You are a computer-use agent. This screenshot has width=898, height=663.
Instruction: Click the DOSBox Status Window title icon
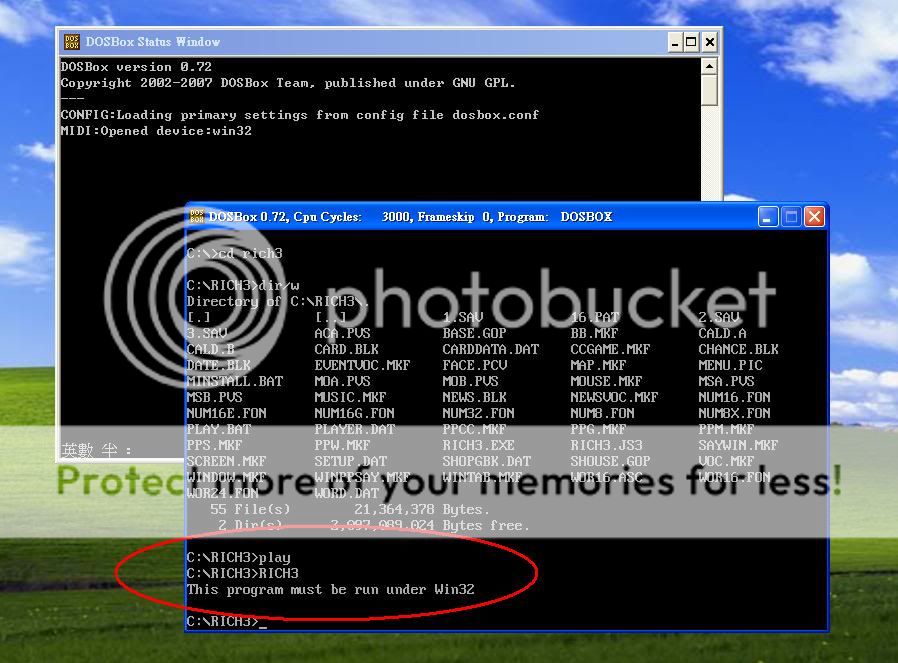pos(72,42)
